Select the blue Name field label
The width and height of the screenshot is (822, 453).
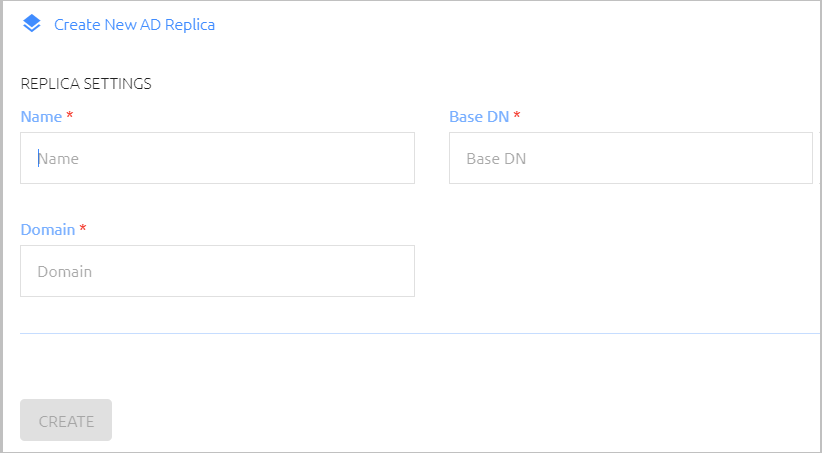click(x=41, y=116)
